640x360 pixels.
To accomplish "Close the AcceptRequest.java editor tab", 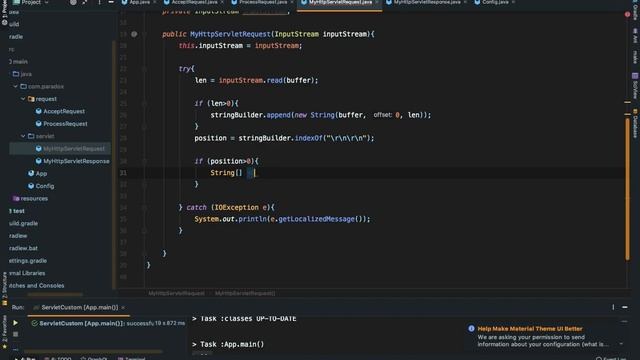I will pyautogui.click(x=222, y=2).
